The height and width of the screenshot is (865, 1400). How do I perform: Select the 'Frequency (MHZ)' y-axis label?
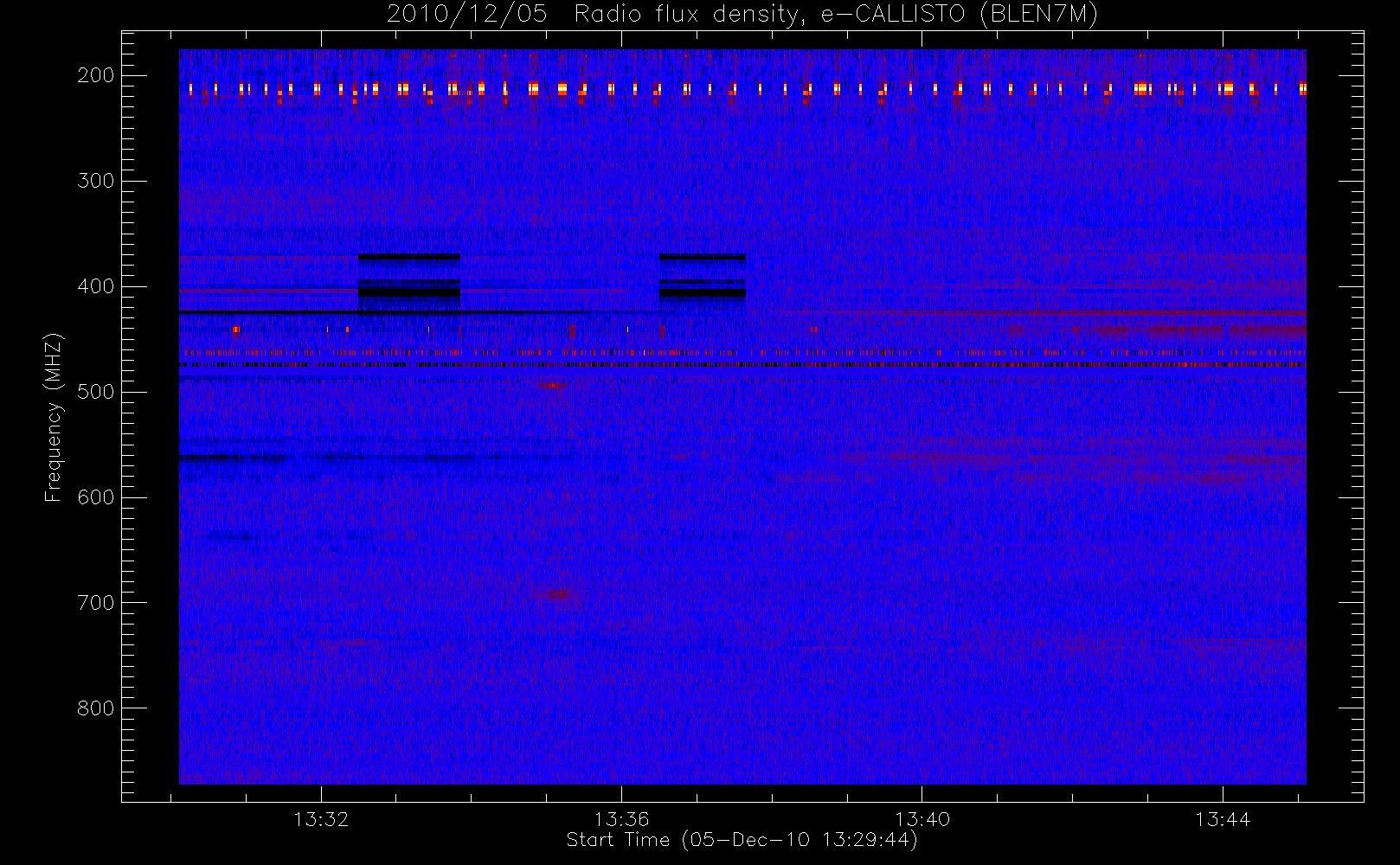tap(54, 417)
